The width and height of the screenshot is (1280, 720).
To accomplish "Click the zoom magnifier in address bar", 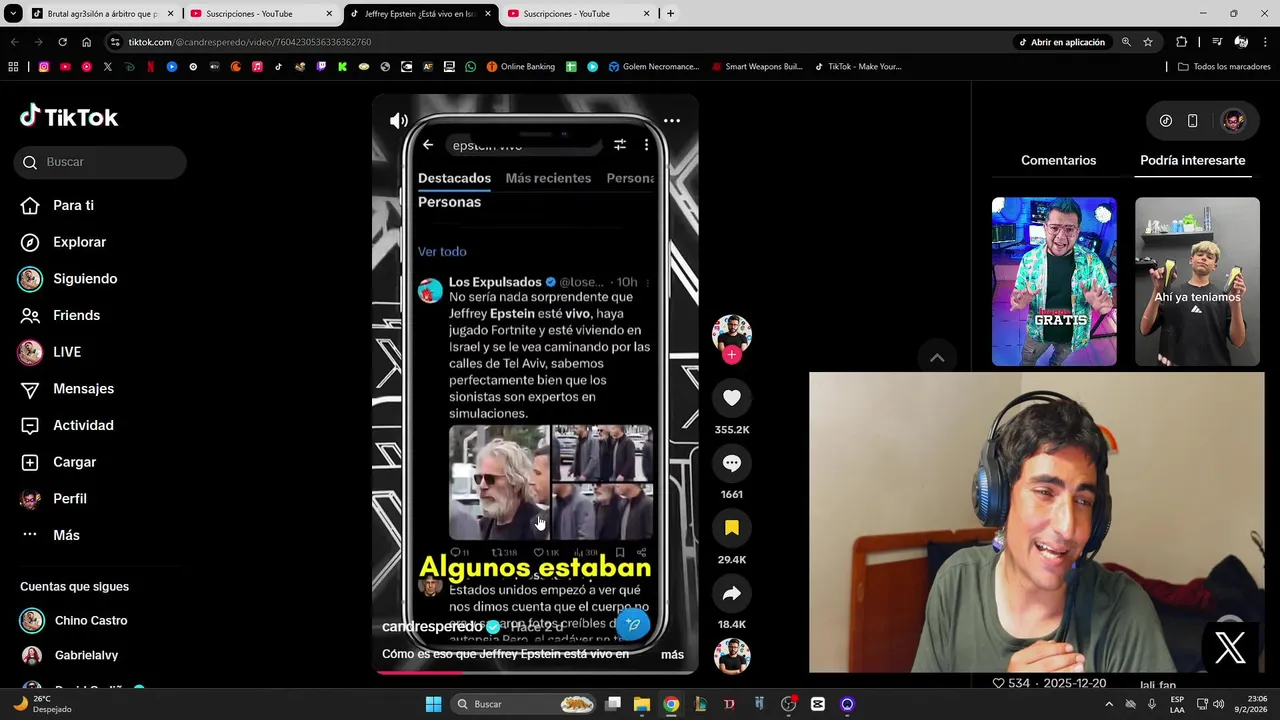I will (x=1126, y=42).
